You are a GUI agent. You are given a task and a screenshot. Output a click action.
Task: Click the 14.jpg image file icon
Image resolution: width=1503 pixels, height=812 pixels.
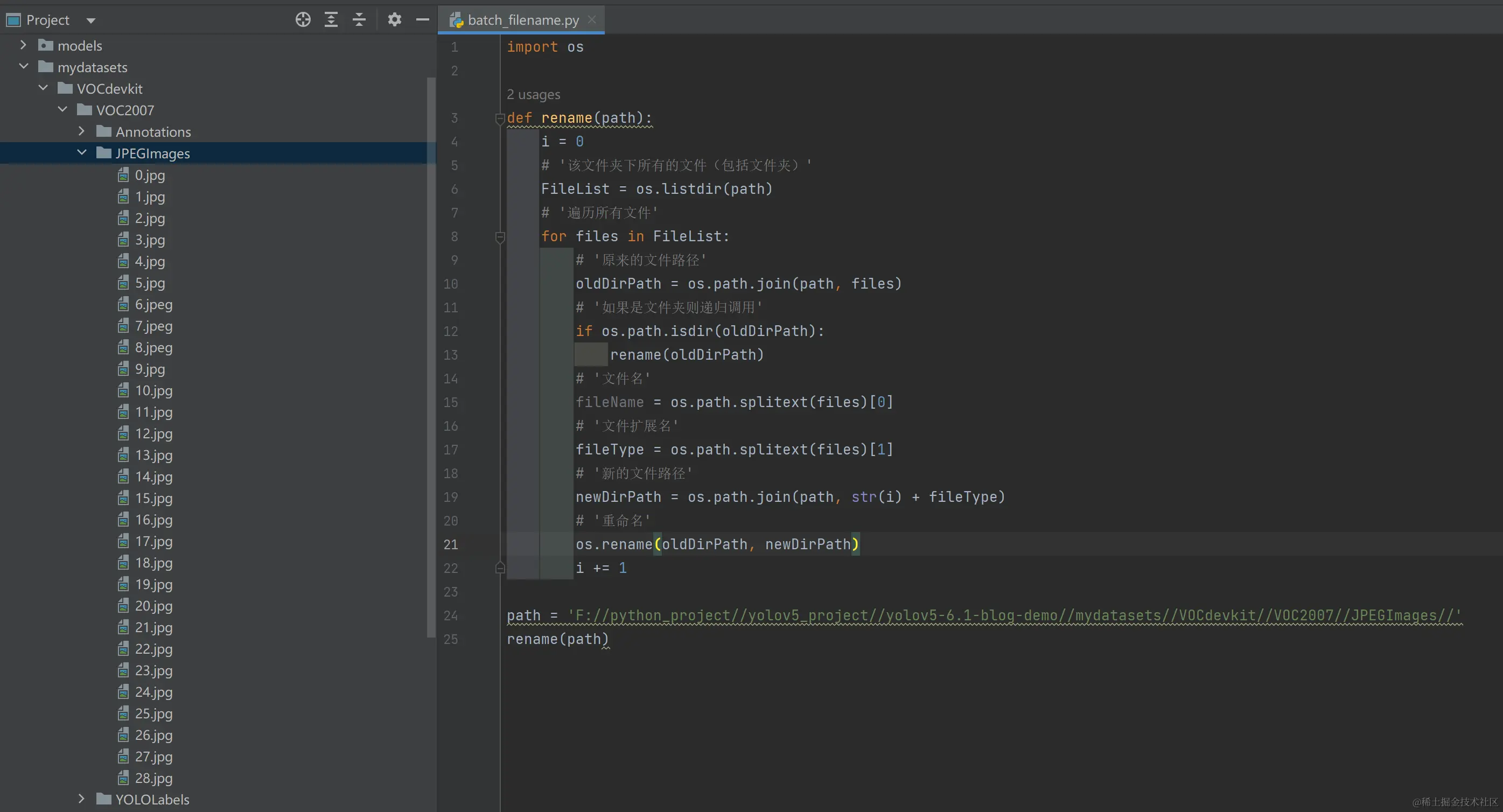tap(123, 477)
